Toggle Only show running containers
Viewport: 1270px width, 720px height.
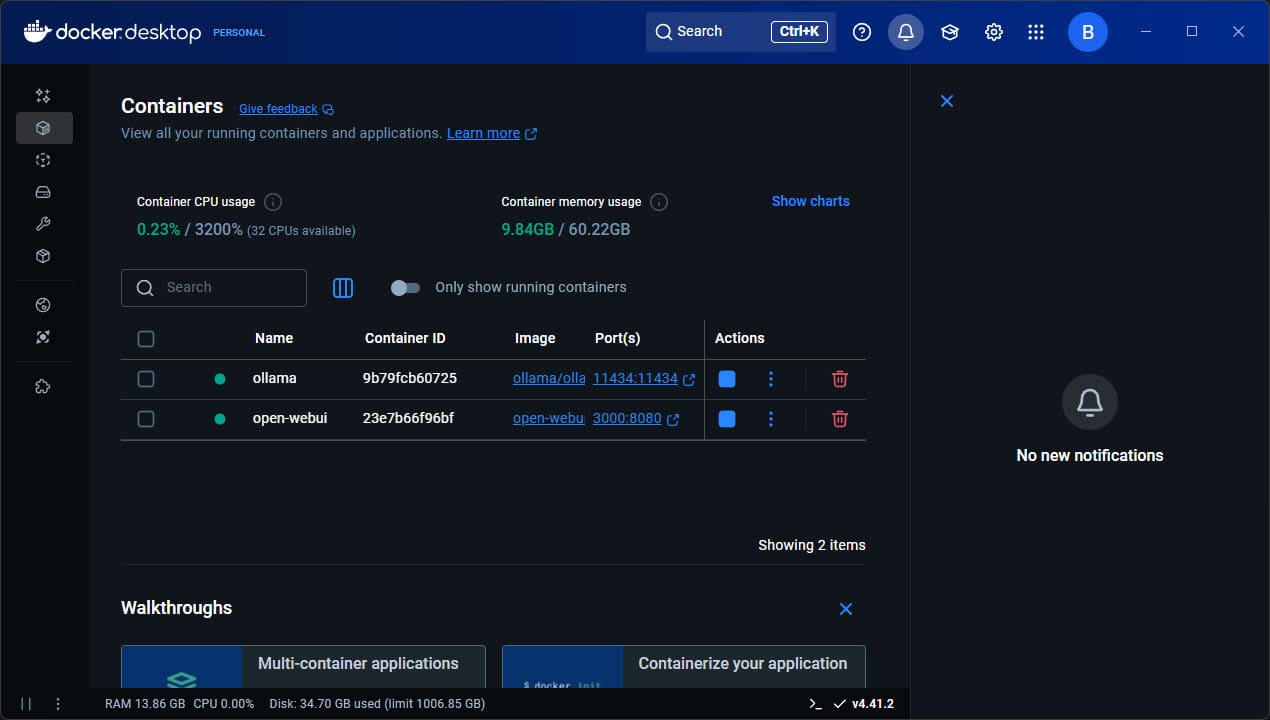pyautogui.click(x=405, y=288)
